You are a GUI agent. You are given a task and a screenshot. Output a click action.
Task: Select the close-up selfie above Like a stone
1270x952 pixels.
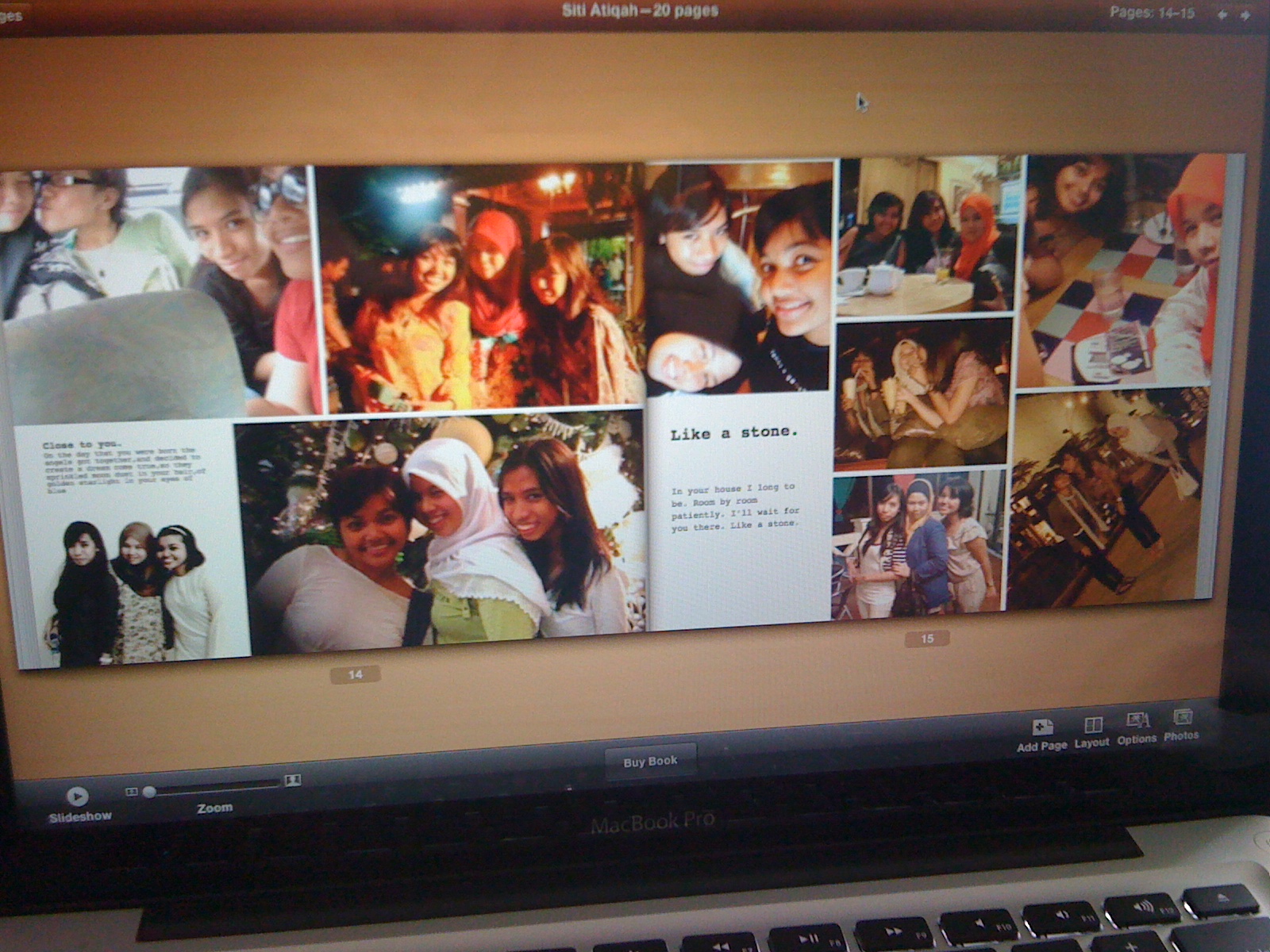click(740, 278)
